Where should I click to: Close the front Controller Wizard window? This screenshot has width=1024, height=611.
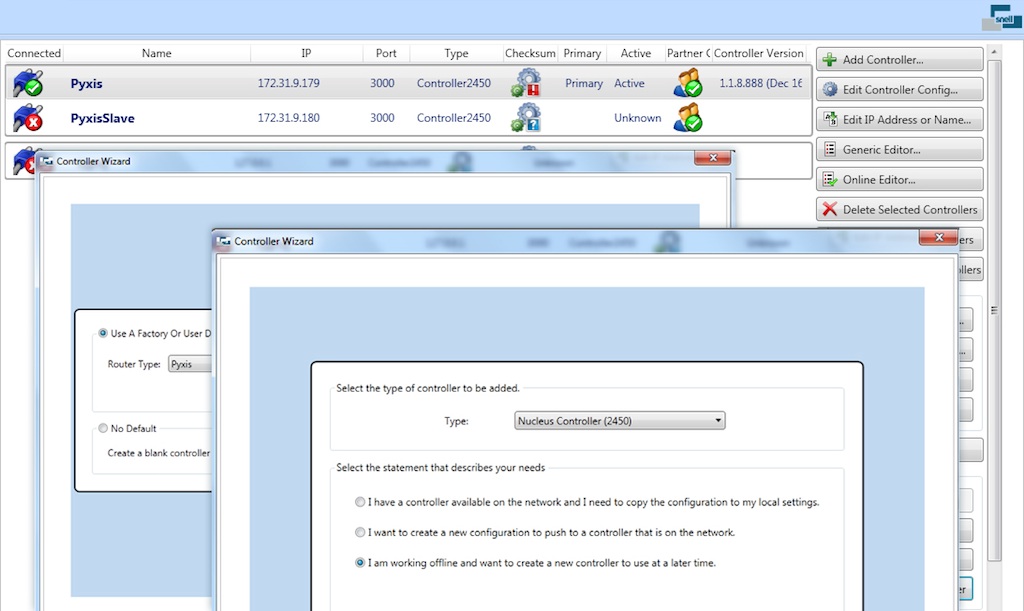(x=938, y=238)
